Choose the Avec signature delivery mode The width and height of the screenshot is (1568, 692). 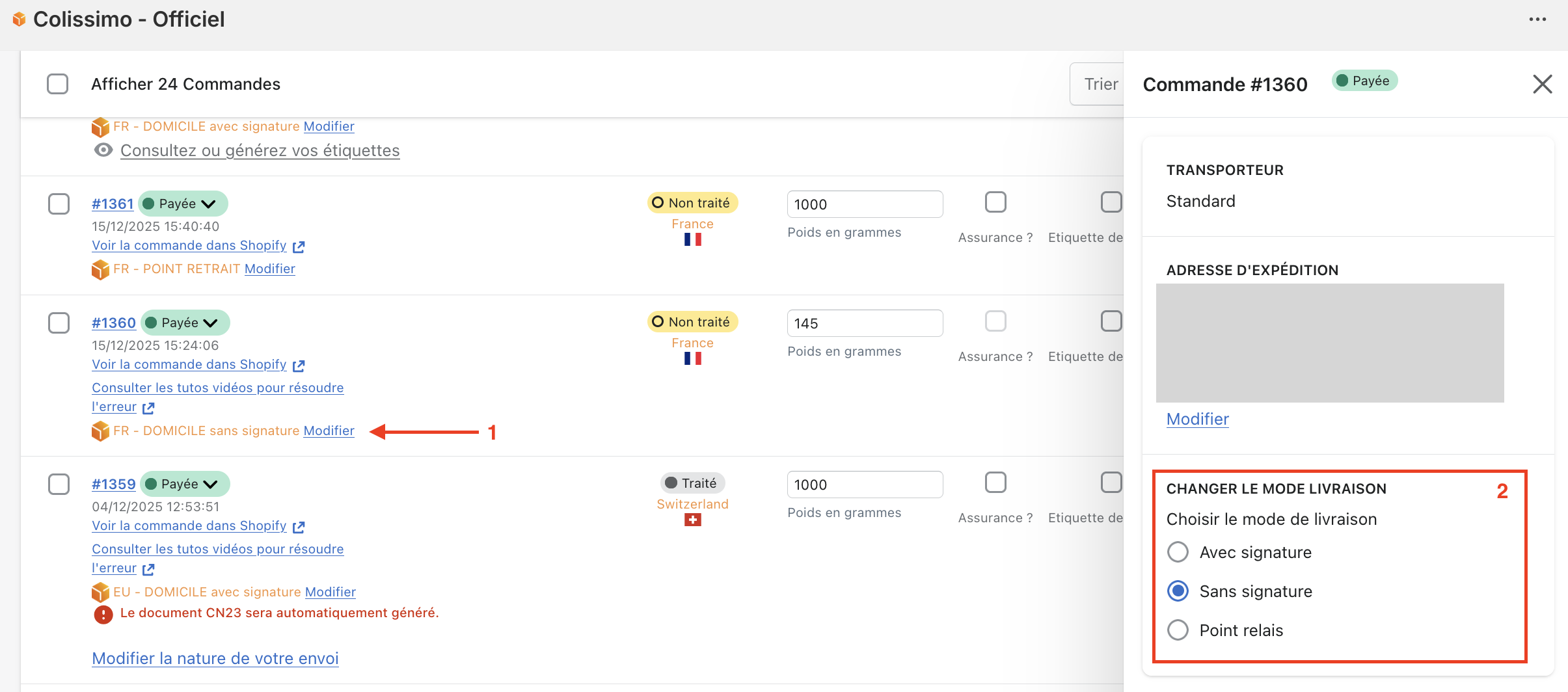pyautogui.click(x=1178, y=552)
